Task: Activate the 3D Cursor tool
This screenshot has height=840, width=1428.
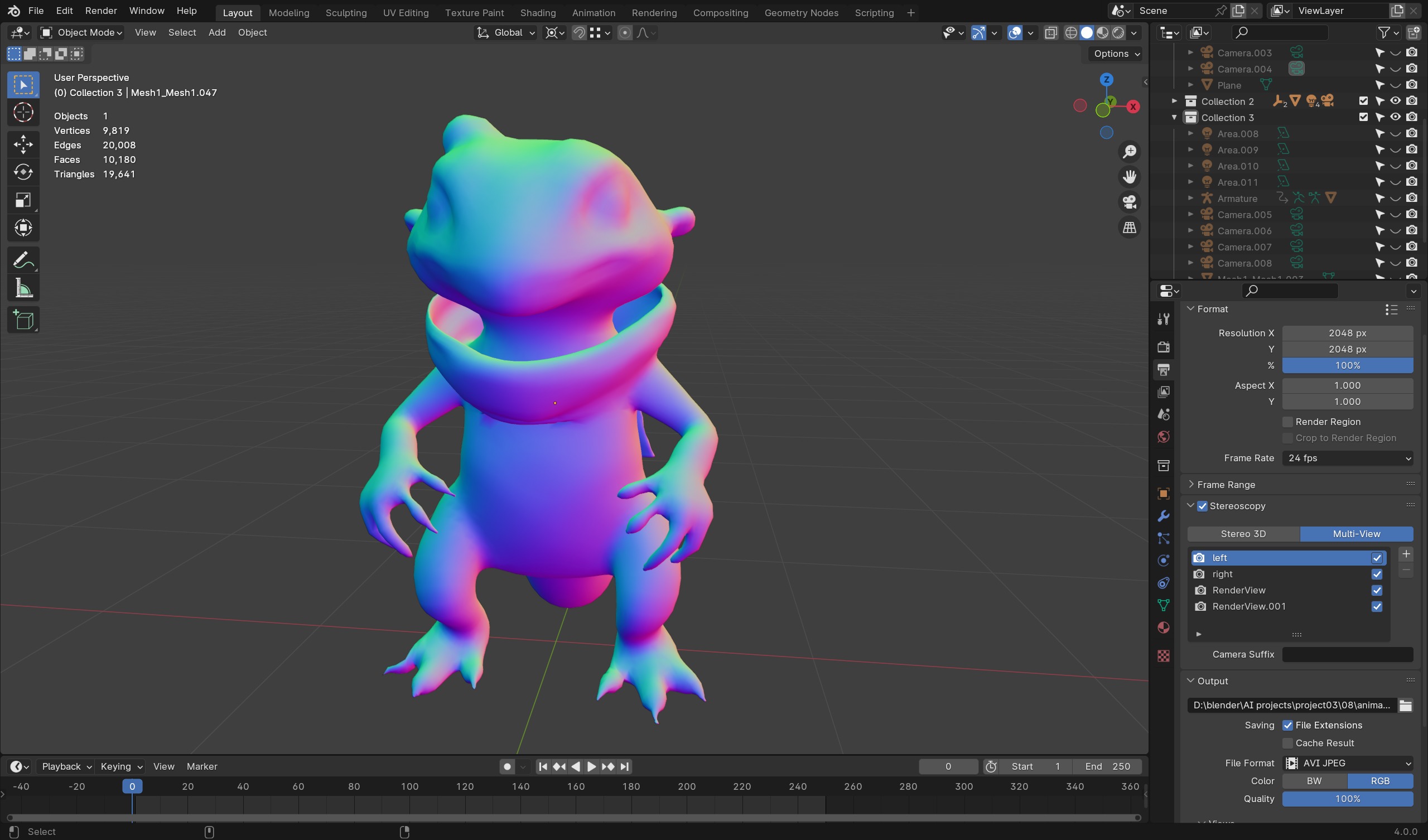Action: coord(23,113)
